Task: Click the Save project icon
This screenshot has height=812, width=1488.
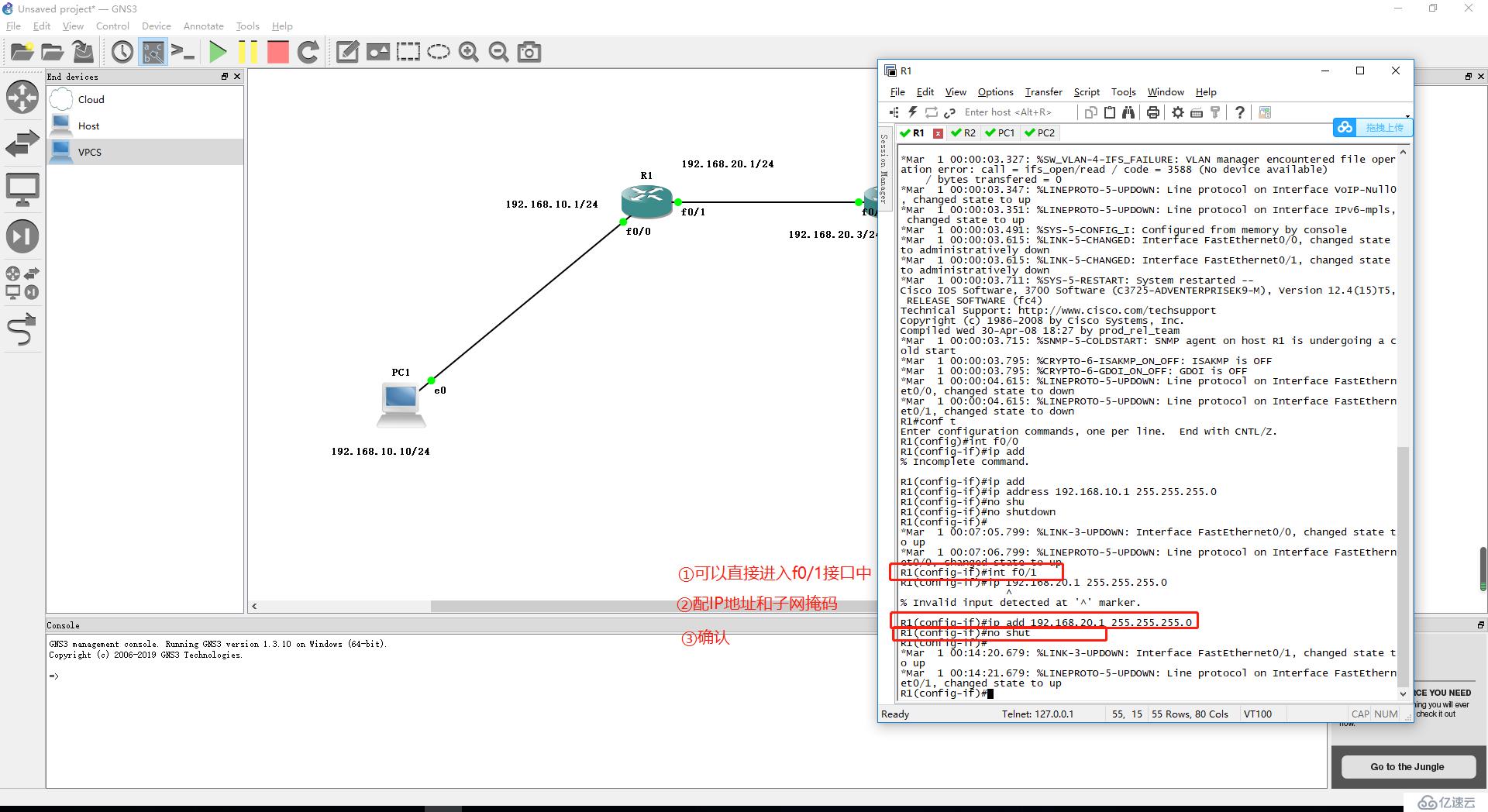Action: pyautogui.click(x=83, y=52)
